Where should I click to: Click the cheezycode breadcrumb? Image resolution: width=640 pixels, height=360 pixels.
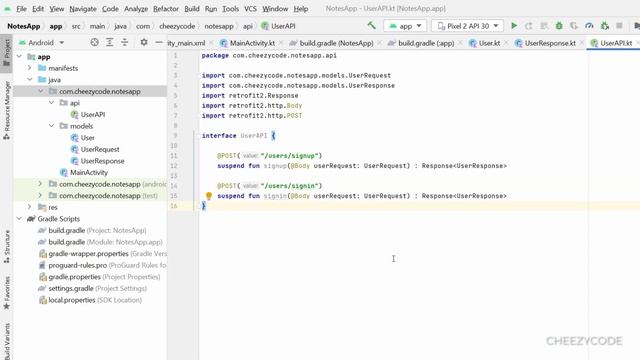click(177, 26)
